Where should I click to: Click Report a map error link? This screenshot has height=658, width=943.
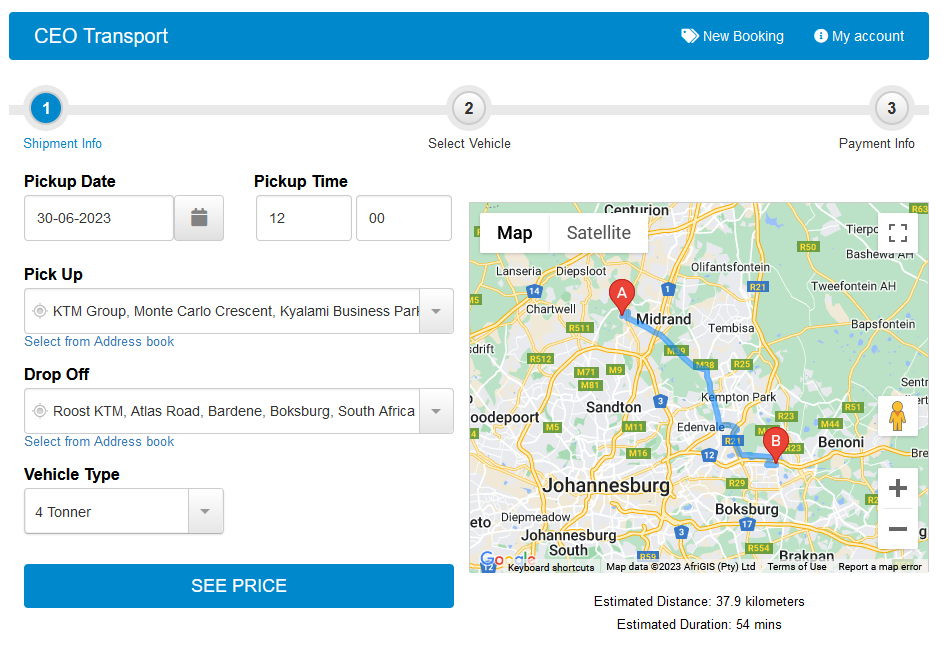click(880, 567)
